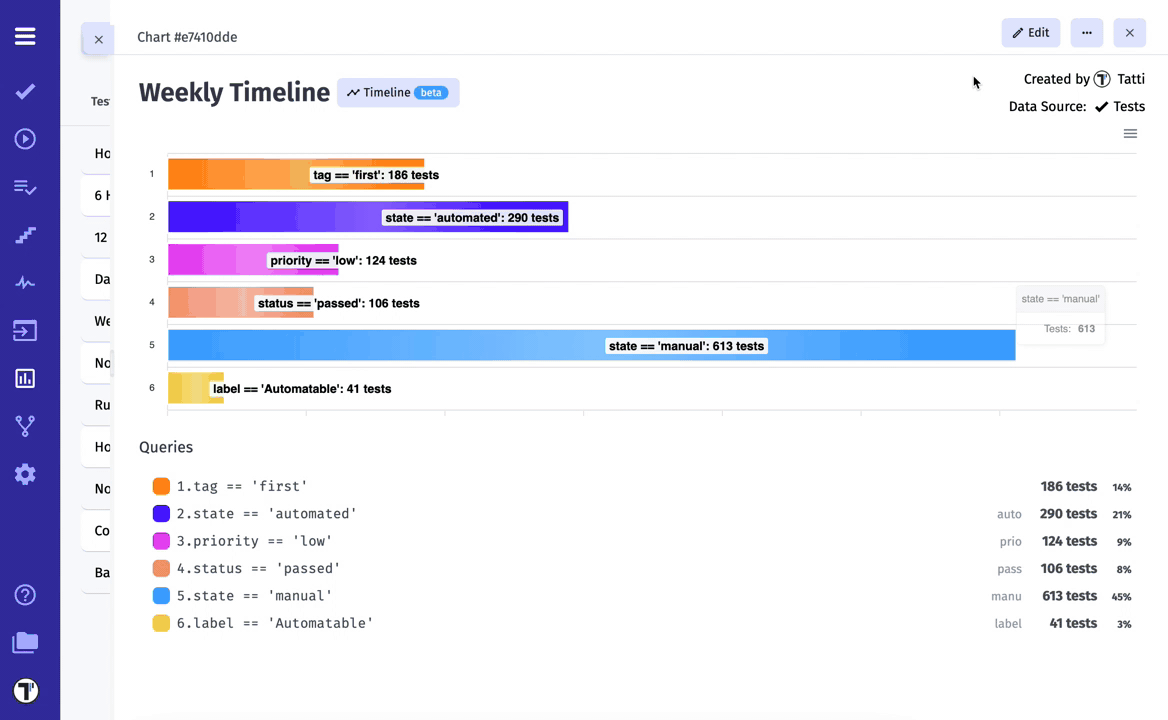
Task: Select query text 1.tag == 'first'
Action: [242, 486]
